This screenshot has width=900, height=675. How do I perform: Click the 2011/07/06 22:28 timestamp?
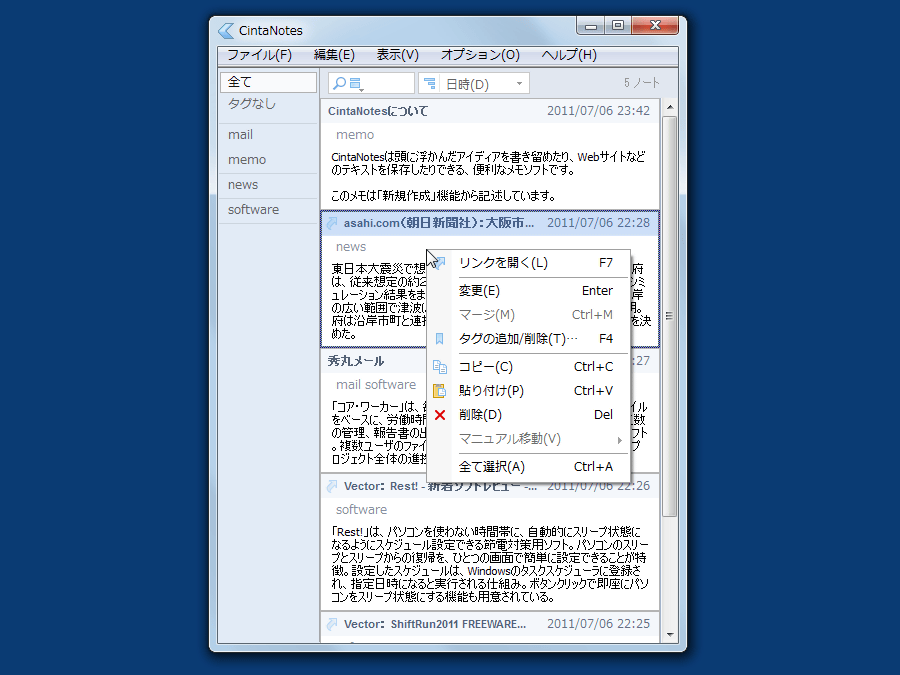(x=598, y=223)
